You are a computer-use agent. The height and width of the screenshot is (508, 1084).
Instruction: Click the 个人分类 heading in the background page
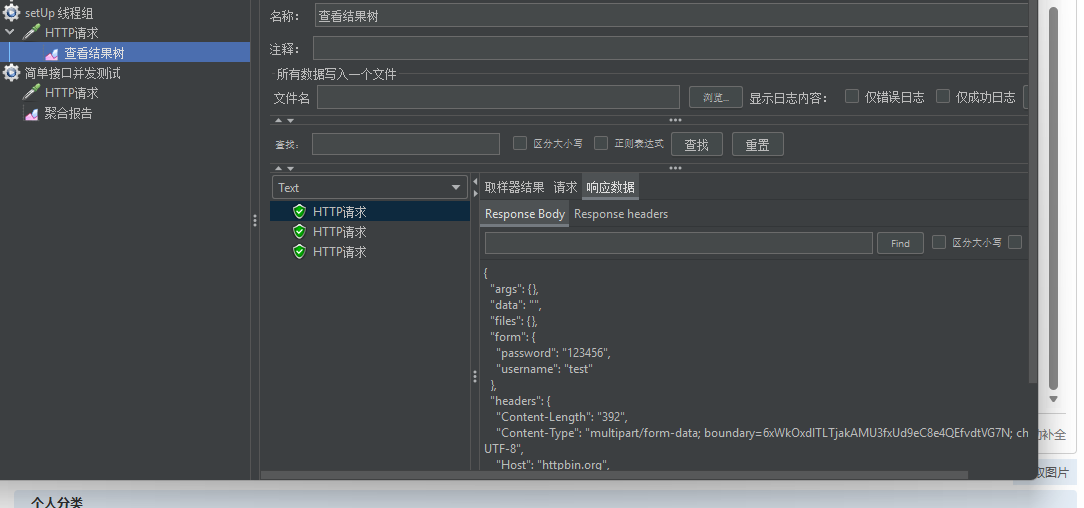point(57,502)
